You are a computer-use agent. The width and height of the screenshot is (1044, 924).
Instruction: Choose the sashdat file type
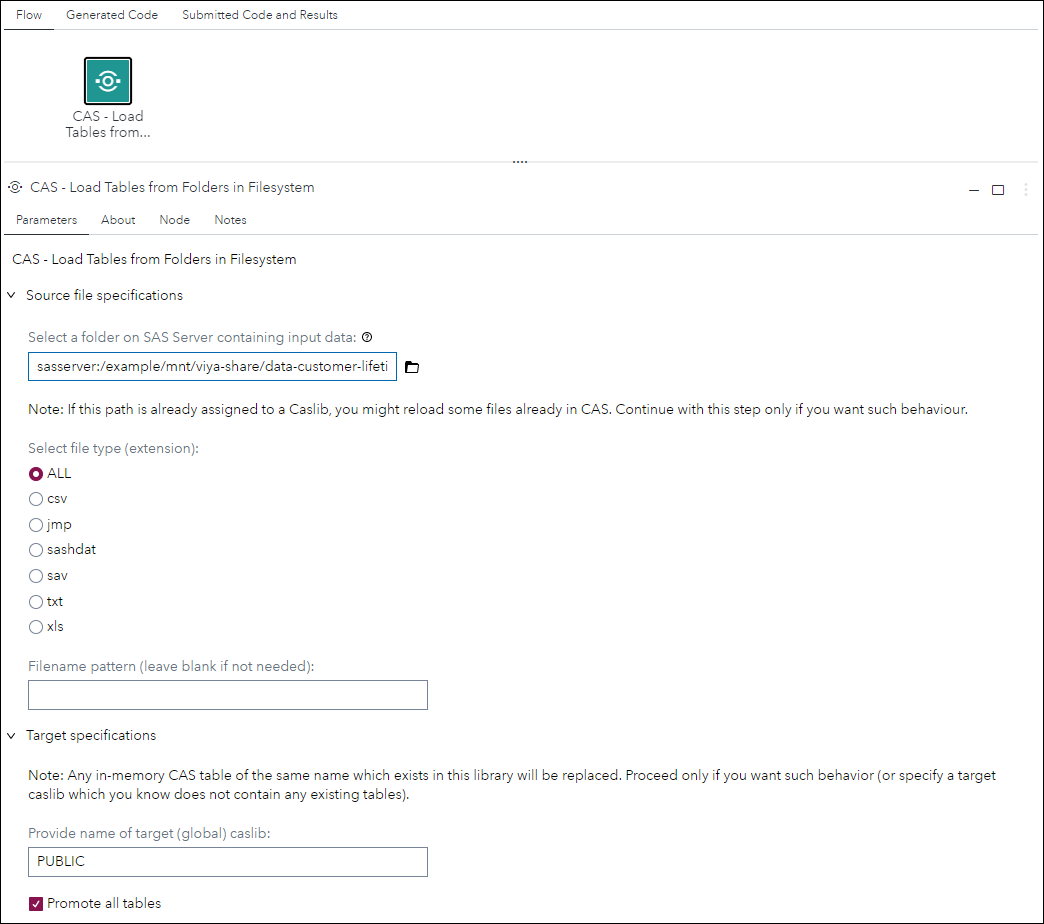(x=36, y=550)
